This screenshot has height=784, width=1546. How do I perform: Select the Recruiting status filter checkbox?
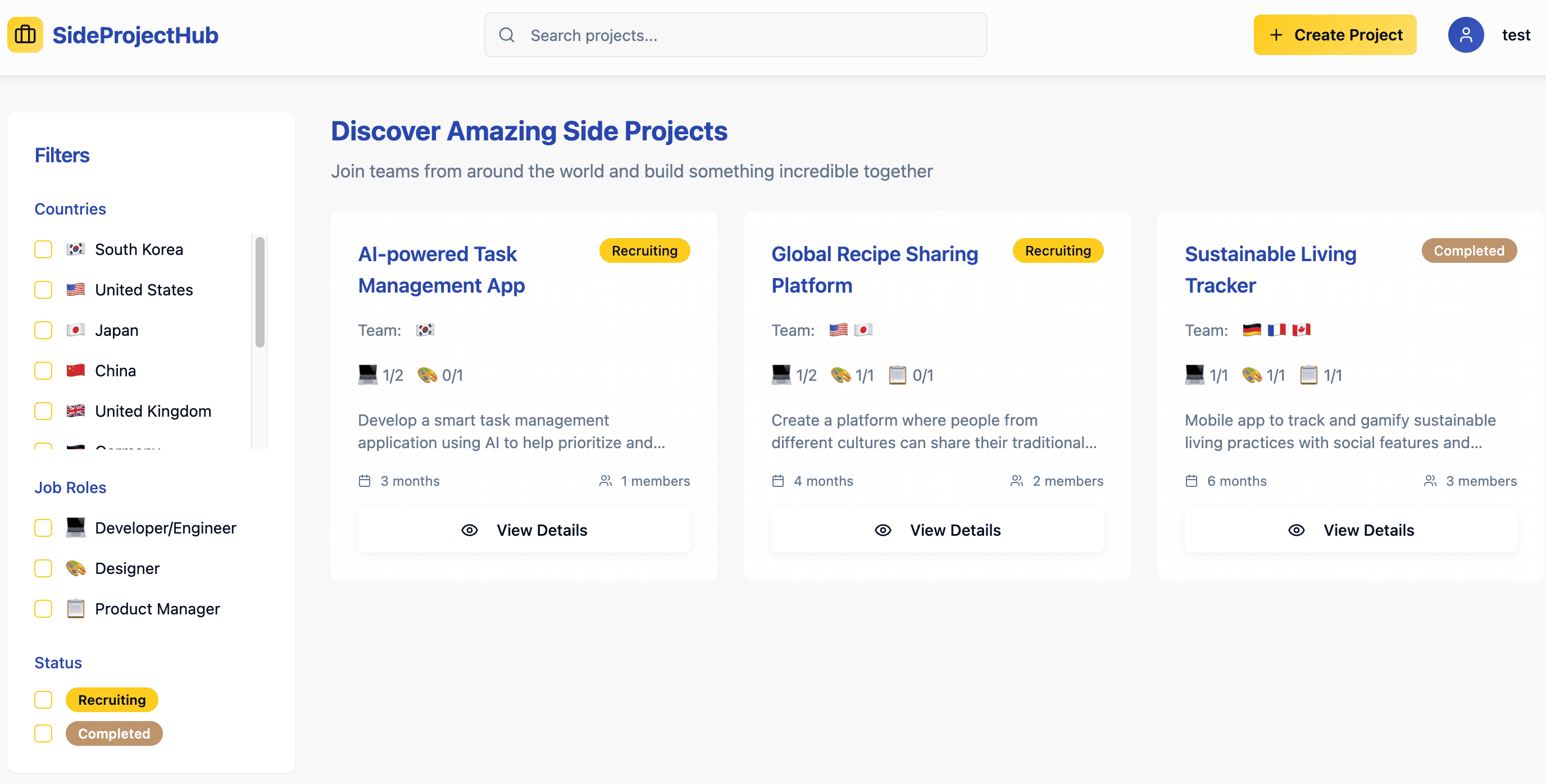[43, 700]
